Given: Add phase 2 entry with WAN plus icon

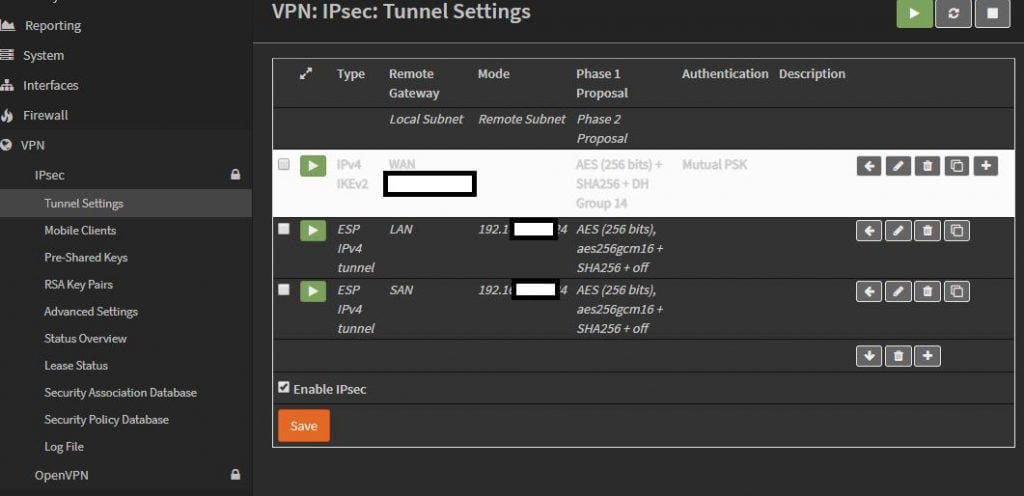Looking at the screenshot, I should click(985, 166).
